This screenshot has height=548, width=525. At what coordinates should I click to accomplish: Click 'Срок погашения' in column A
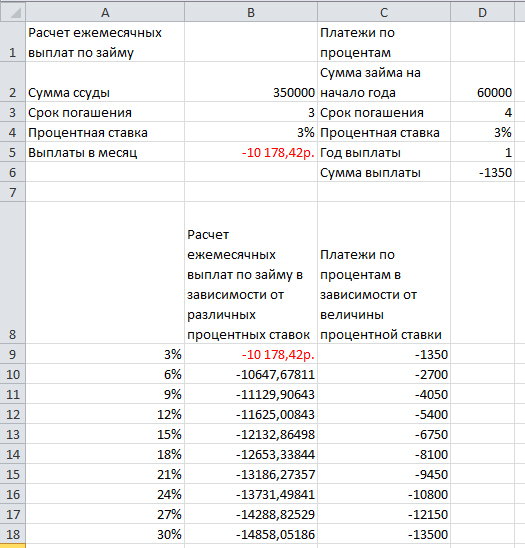pyautogui.click(x=105, y=112)
